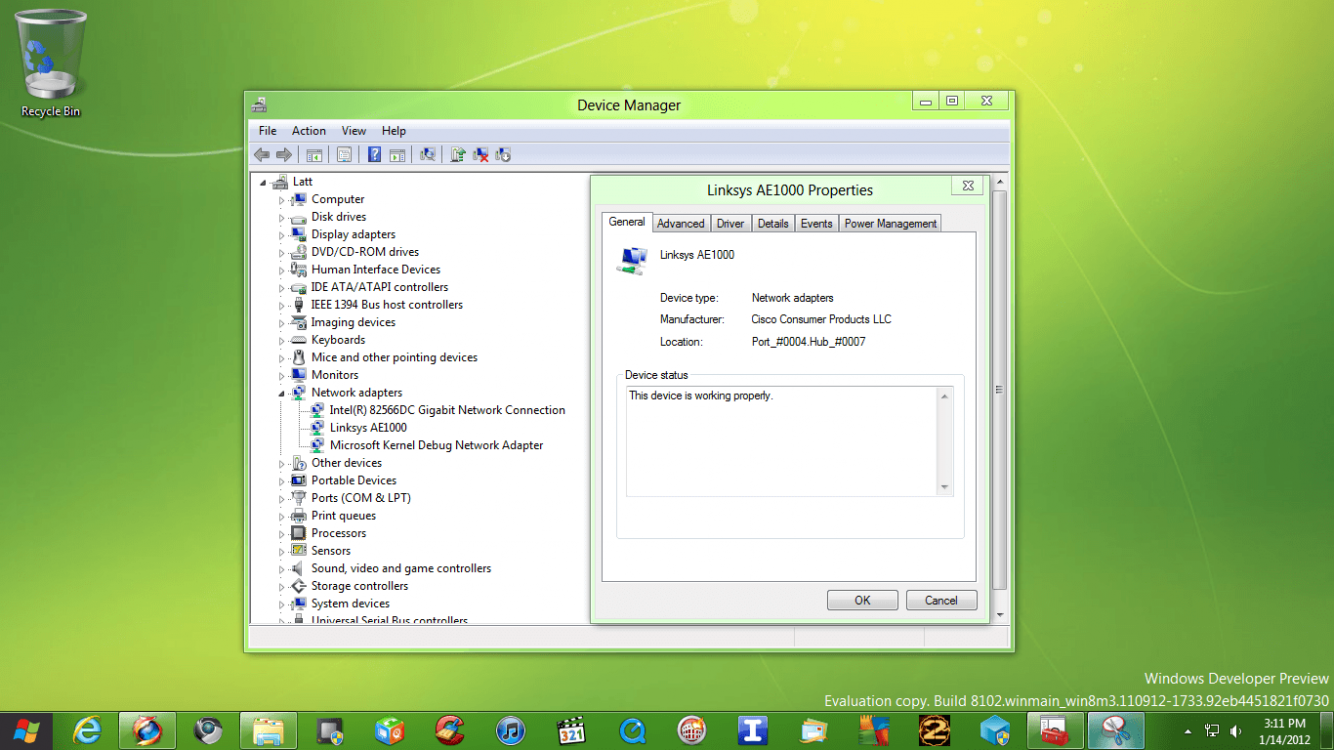Open the Action menu

[x=309, y=131]
